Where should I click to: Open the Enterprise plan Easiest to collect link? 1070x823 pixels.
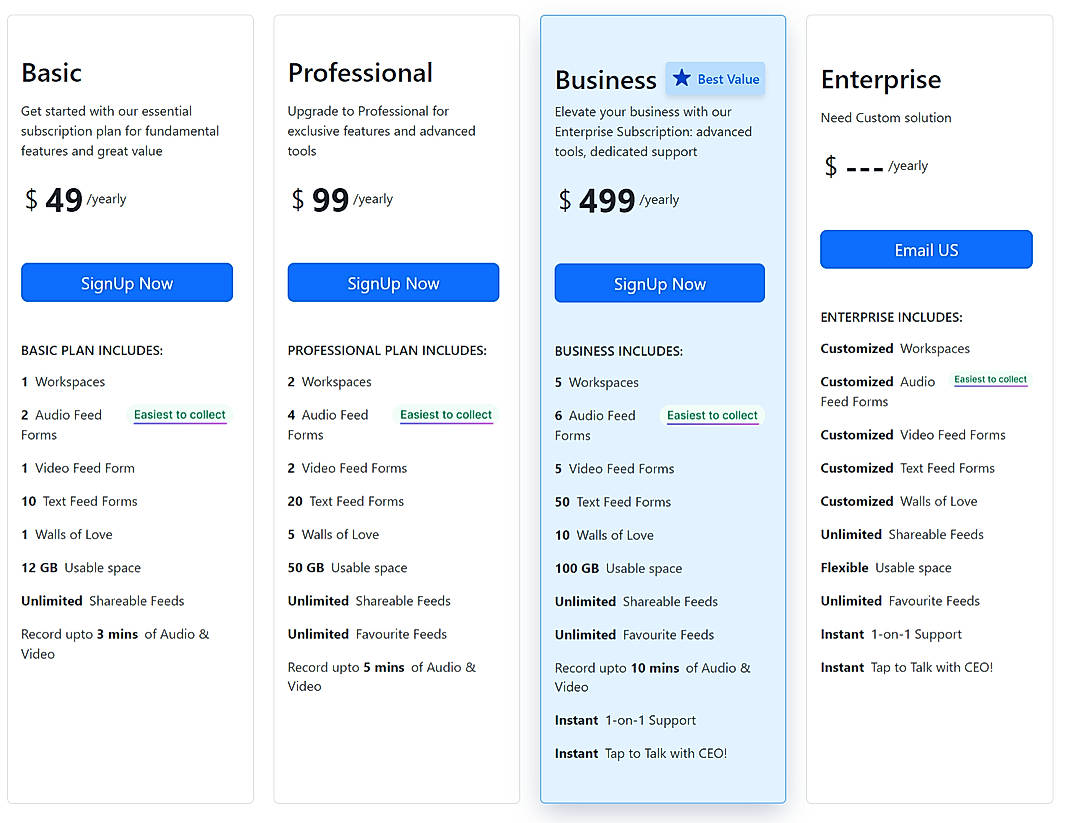point(990,380)
